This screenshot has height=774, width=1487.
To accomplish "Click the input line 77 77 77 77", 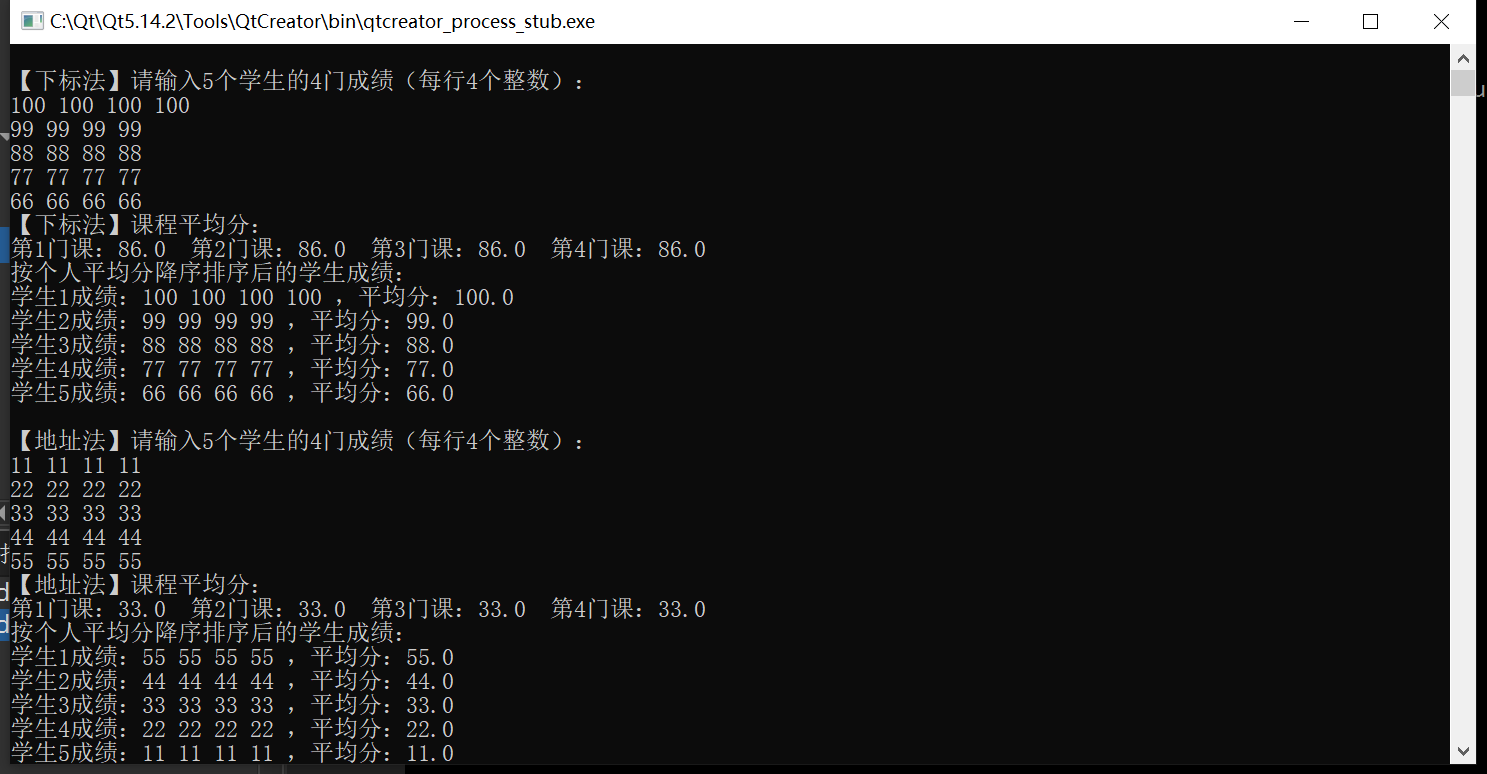I will 76,177.
